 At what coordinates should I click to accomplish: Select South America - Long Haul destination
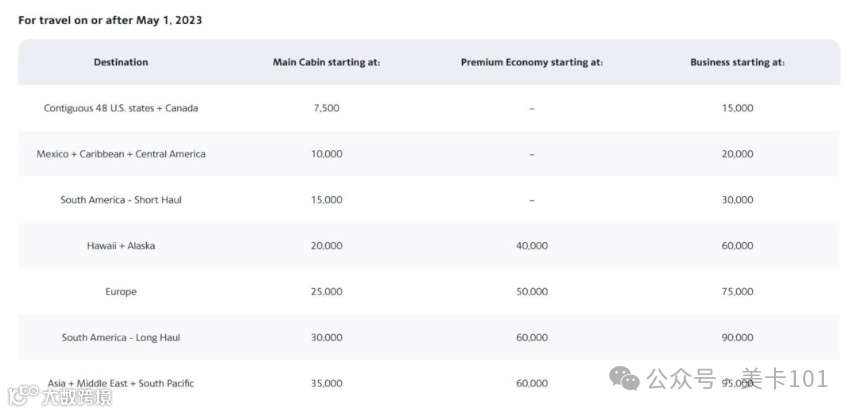[121, 338]
